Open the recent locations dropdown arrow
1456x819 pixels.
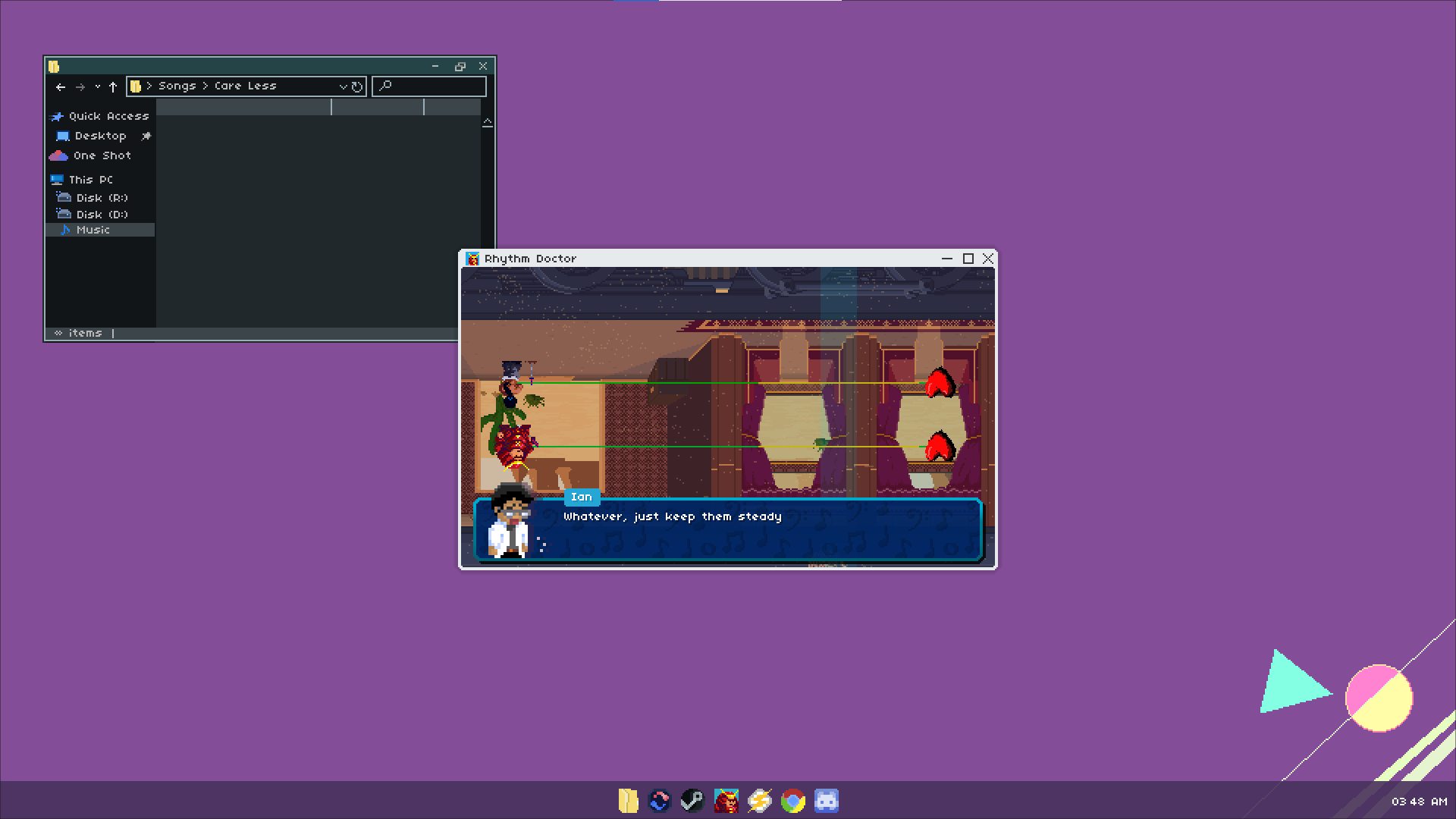pos(97,86)
